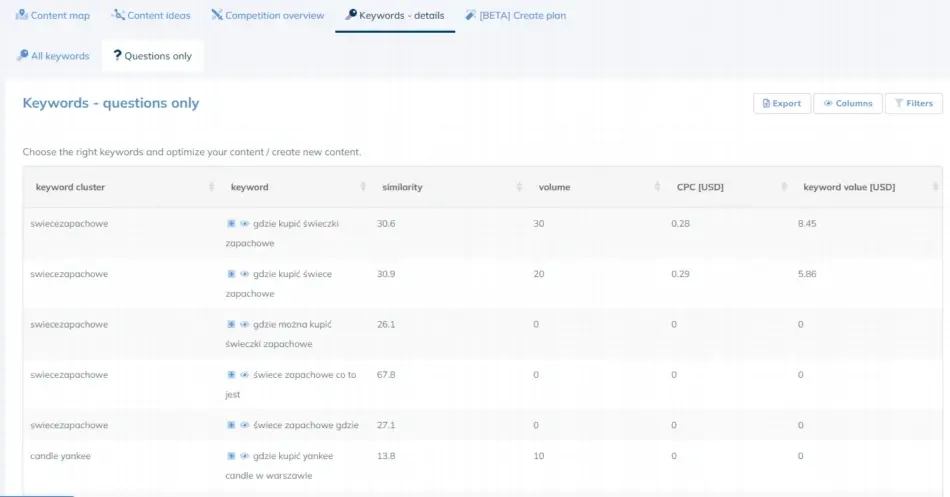
Task: Open the Filters button
Action: pyautogui.click(x=912, y=103)
